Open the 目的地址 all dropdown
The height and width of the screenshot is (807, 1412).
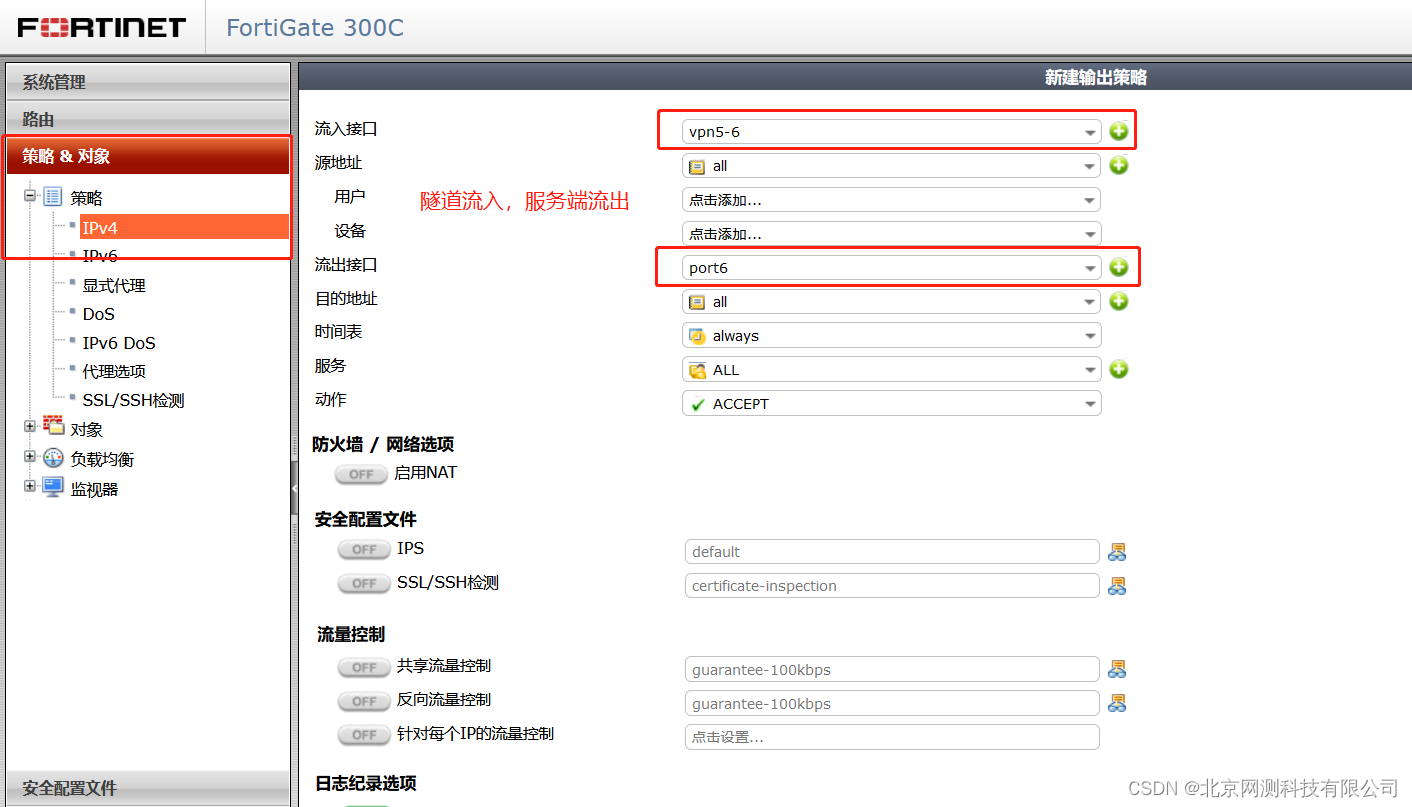pyautogui.click(x=891, y=302)
